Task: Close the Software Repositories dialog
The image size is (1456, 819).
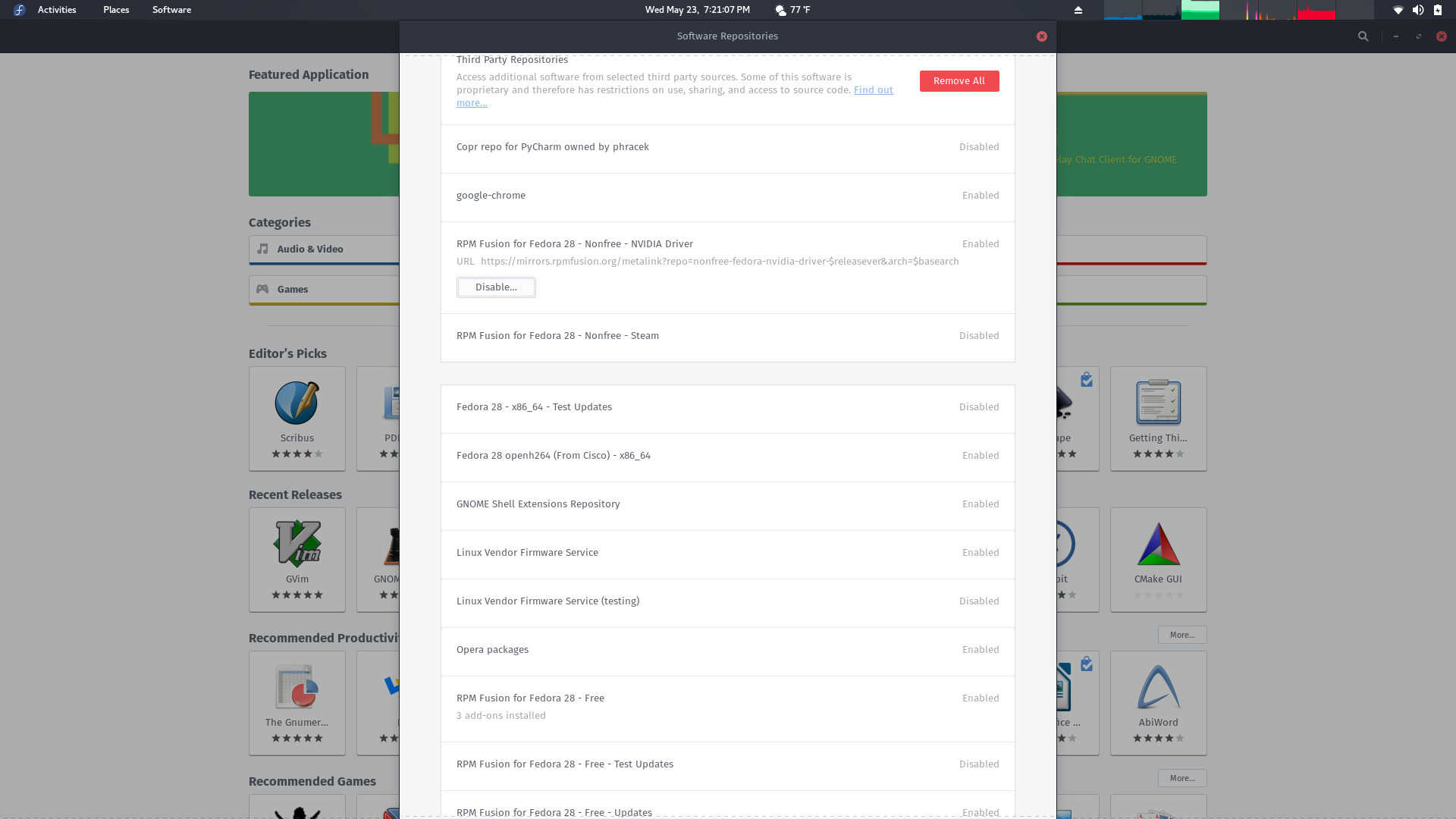Action: coord(1041,36)
